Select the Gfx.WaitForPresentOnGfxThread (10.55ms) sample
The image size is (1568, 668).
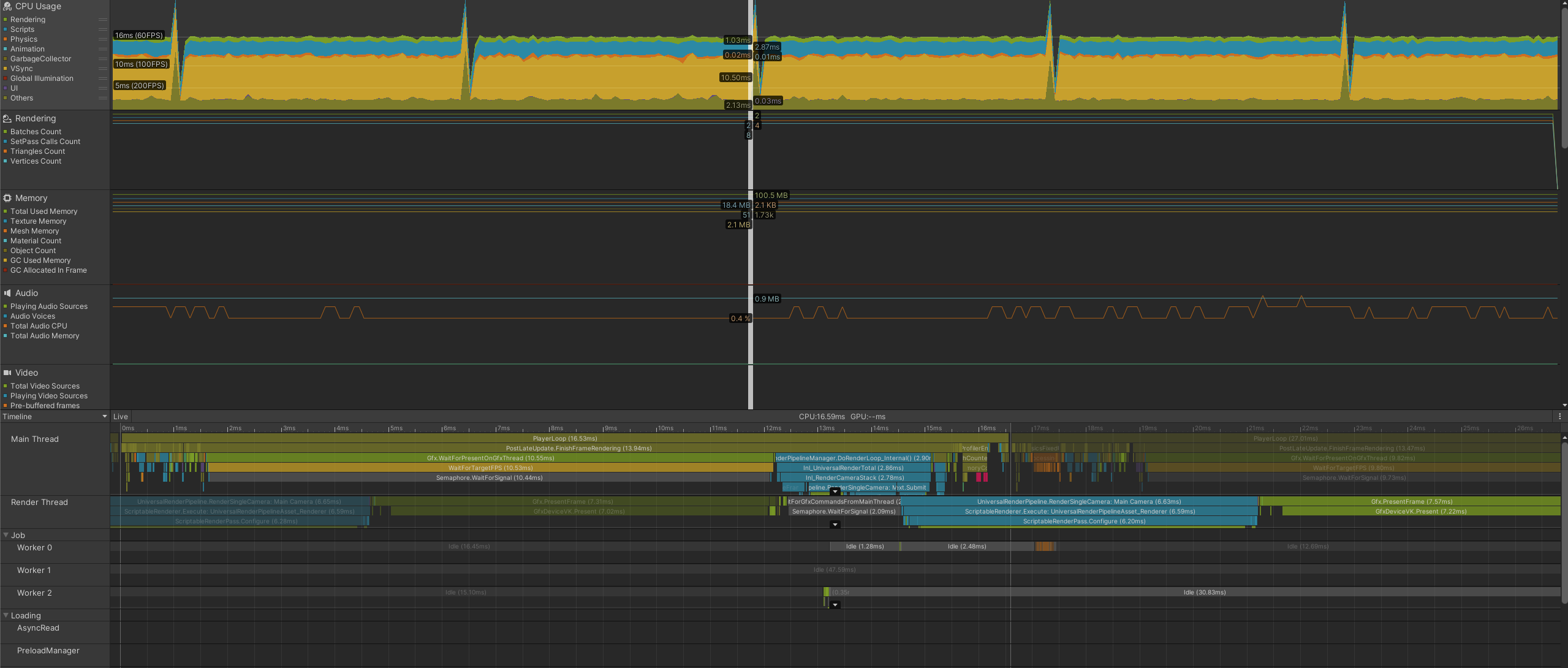pos(490,458)
